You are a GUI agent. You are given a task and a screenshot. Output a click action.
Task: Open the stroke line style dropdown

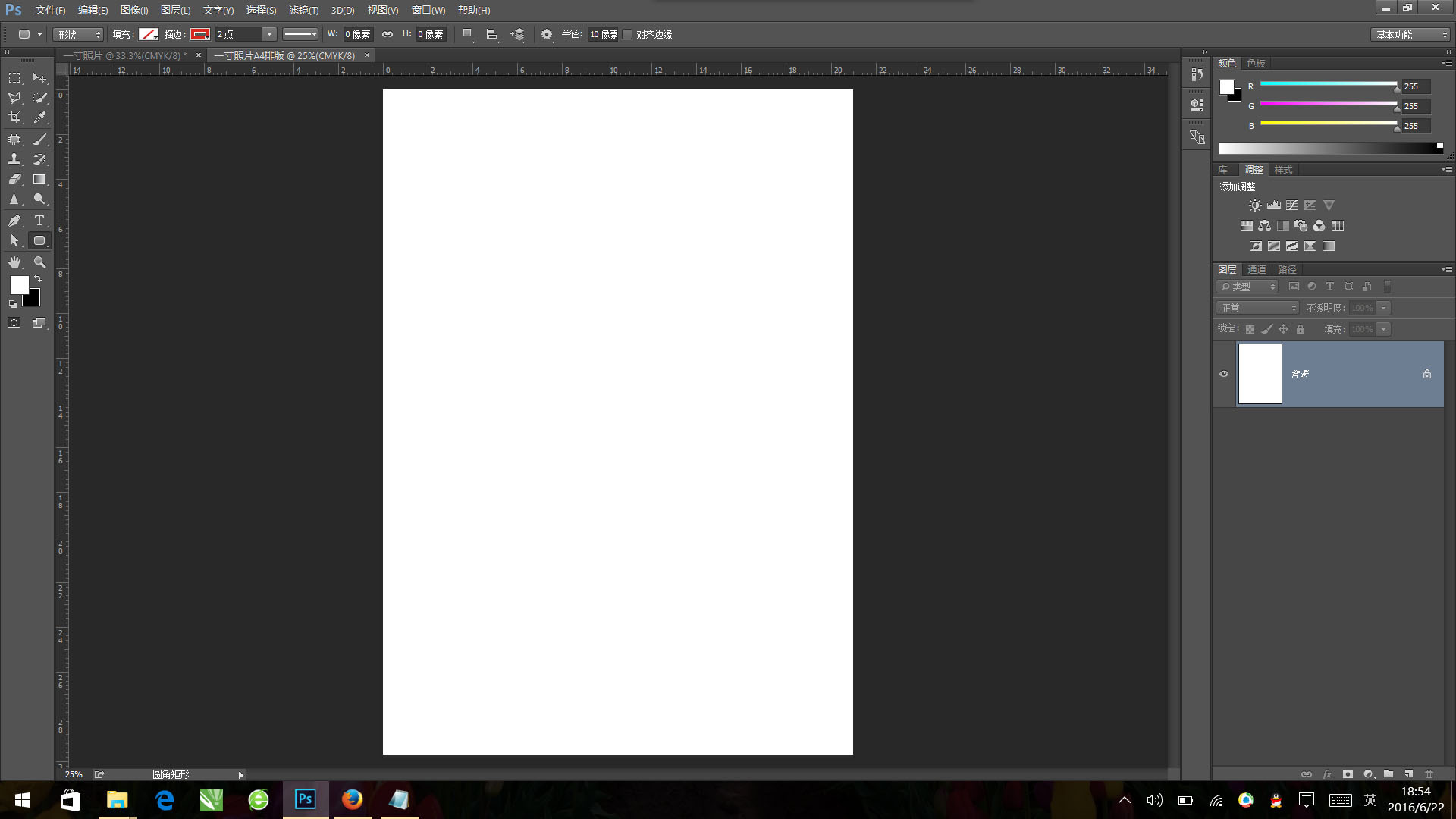point(300,34)
